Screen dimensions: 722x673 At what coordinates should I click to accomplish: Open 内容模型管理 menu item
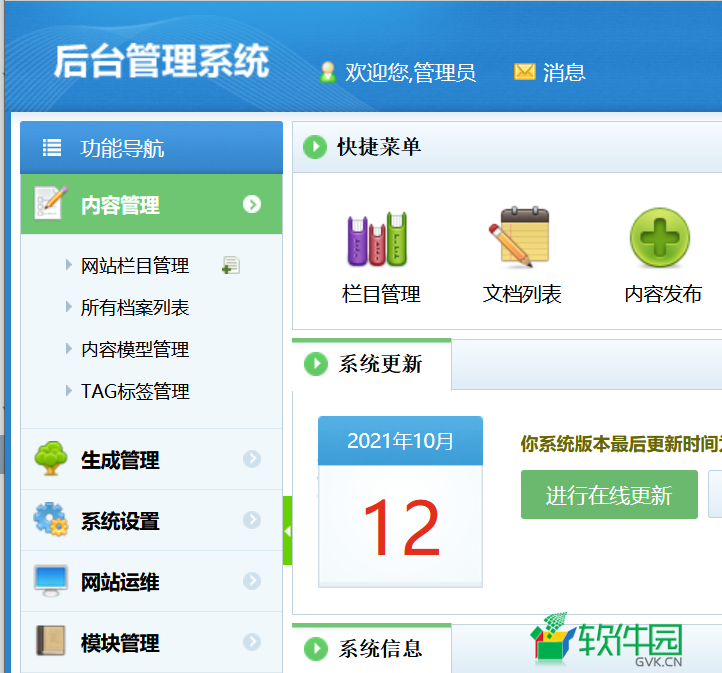click(135, 349)
